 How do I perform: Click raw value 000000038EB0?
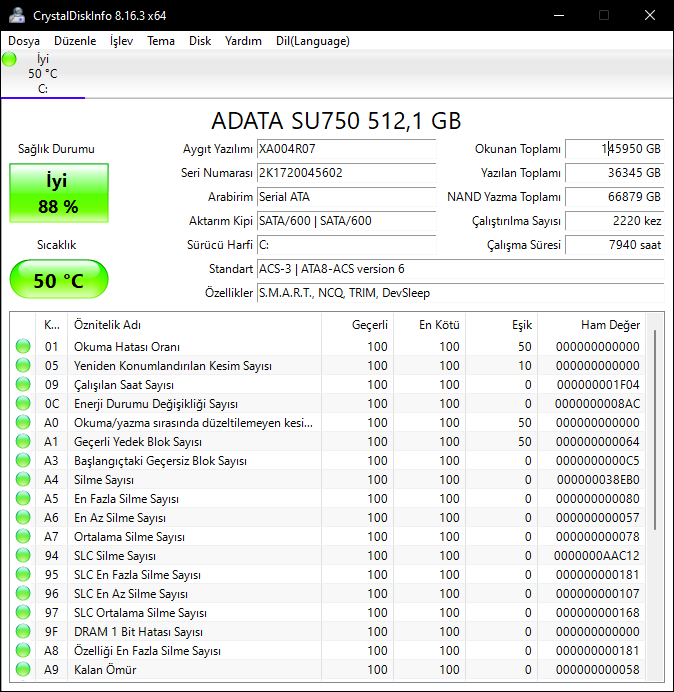pos(598,480)
